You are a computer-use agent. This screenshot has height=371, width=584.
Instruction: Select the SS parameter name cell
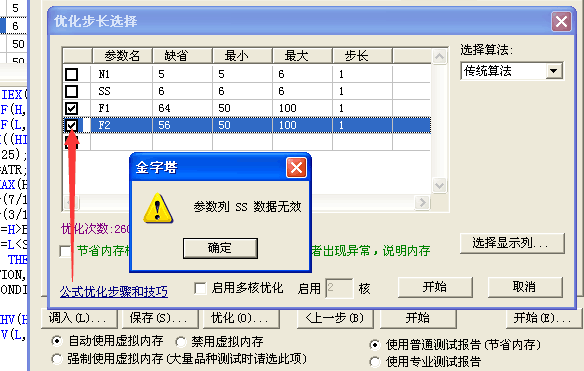122,91
